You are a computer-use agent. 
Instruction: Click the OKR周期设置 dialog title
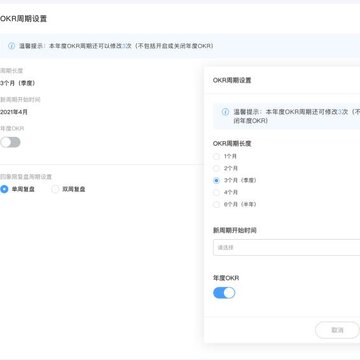[232, 80]
